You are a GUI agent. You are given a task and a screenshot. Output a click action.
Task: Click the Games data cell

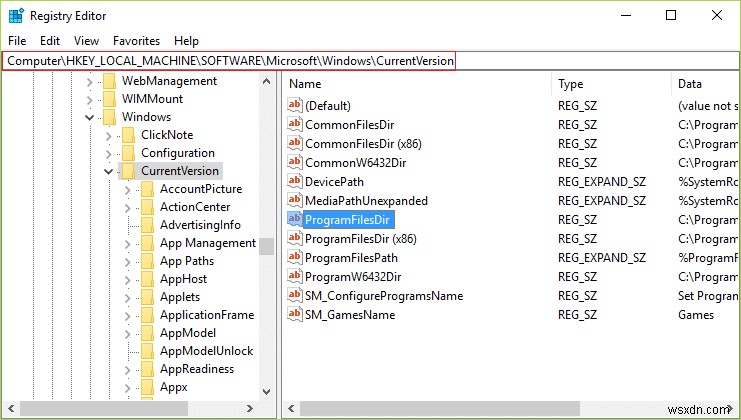[x=696, y=315]
